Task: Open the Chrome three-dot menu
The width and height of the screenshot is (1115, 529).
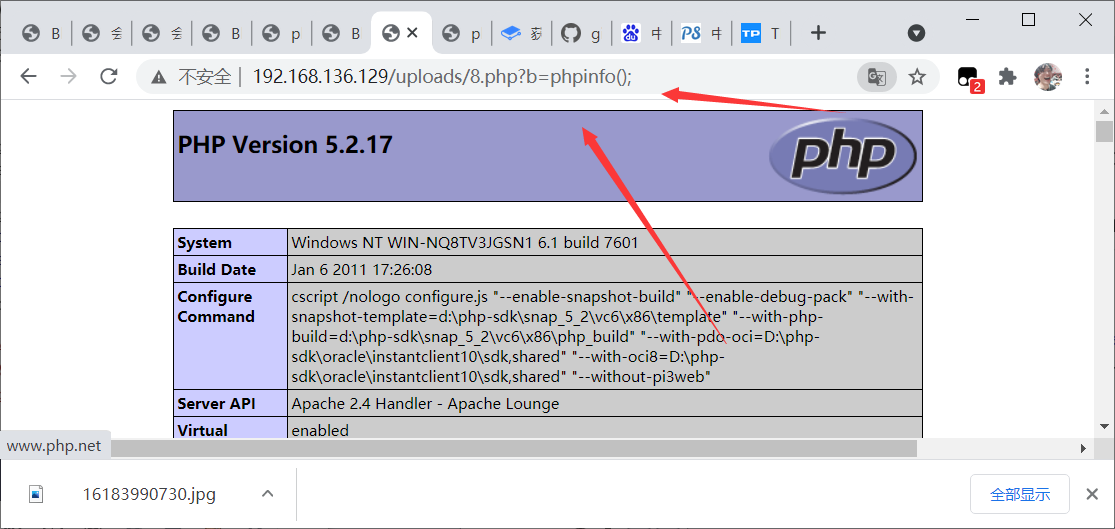Action: 1087,77
